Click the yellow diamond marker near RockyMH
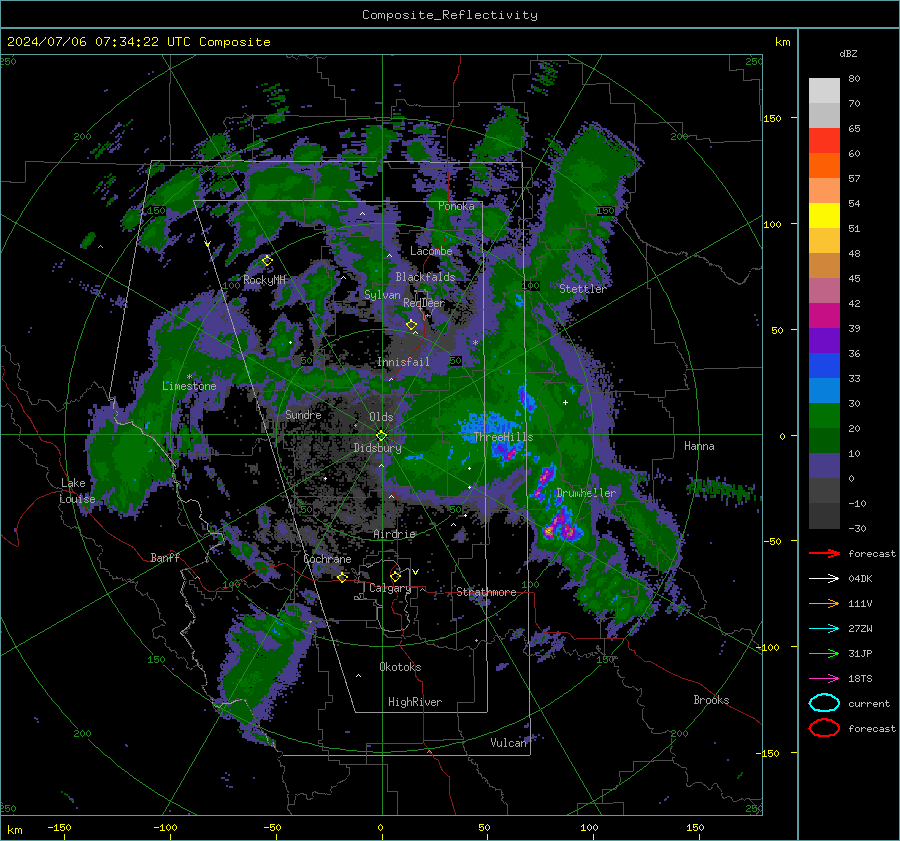The image size is (900, 841). click(x=267, y=261)
